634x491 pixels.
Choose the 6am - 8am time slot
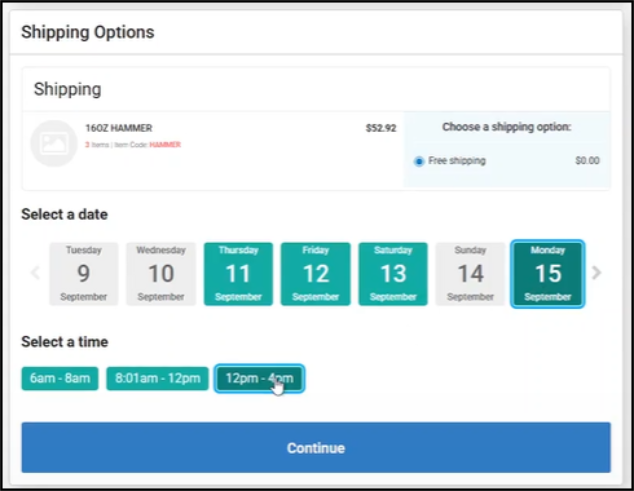point(60,379)
